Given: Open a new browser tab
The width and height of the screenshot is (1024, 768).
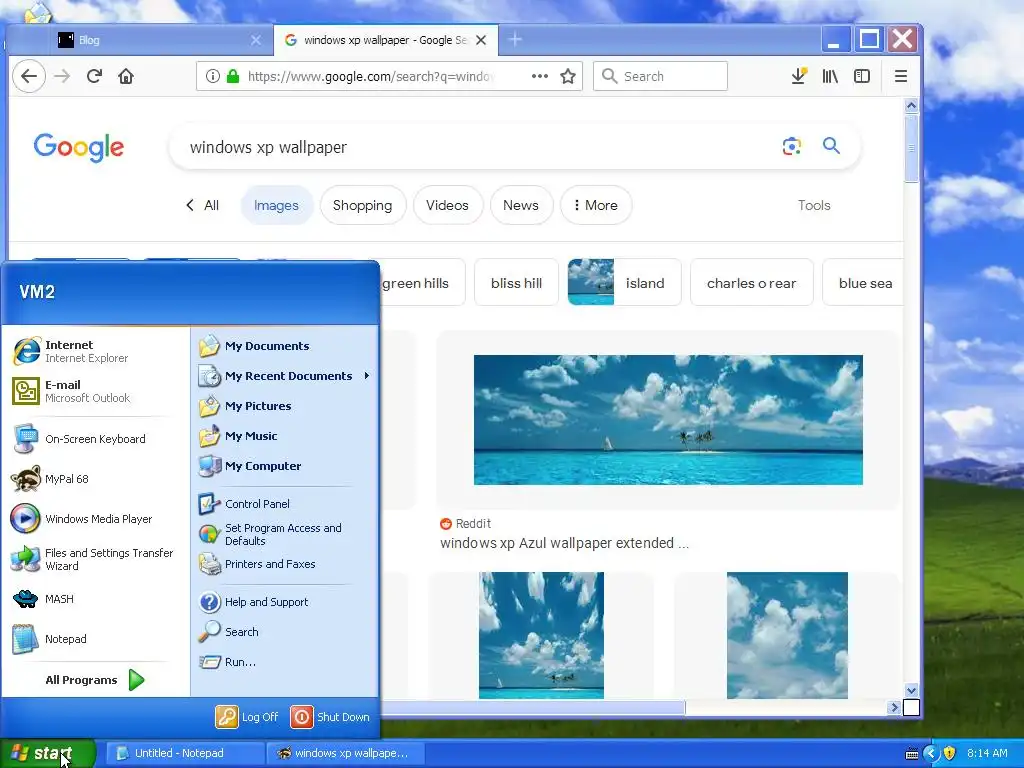Looking at the screenshot, I should pyautogui.click(x=515, y=40).
